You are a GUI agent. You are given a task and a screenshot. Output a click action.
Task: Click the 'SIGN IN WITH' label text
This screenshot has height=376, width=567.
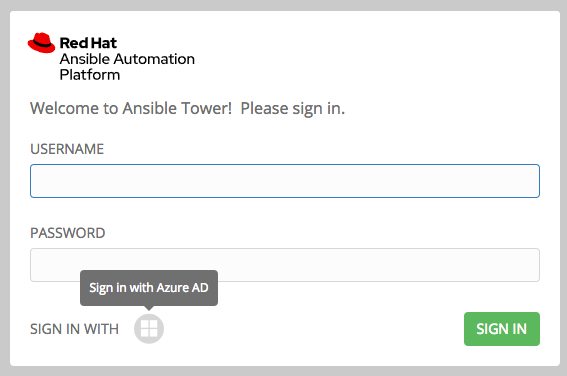click(x=74, y=329)
